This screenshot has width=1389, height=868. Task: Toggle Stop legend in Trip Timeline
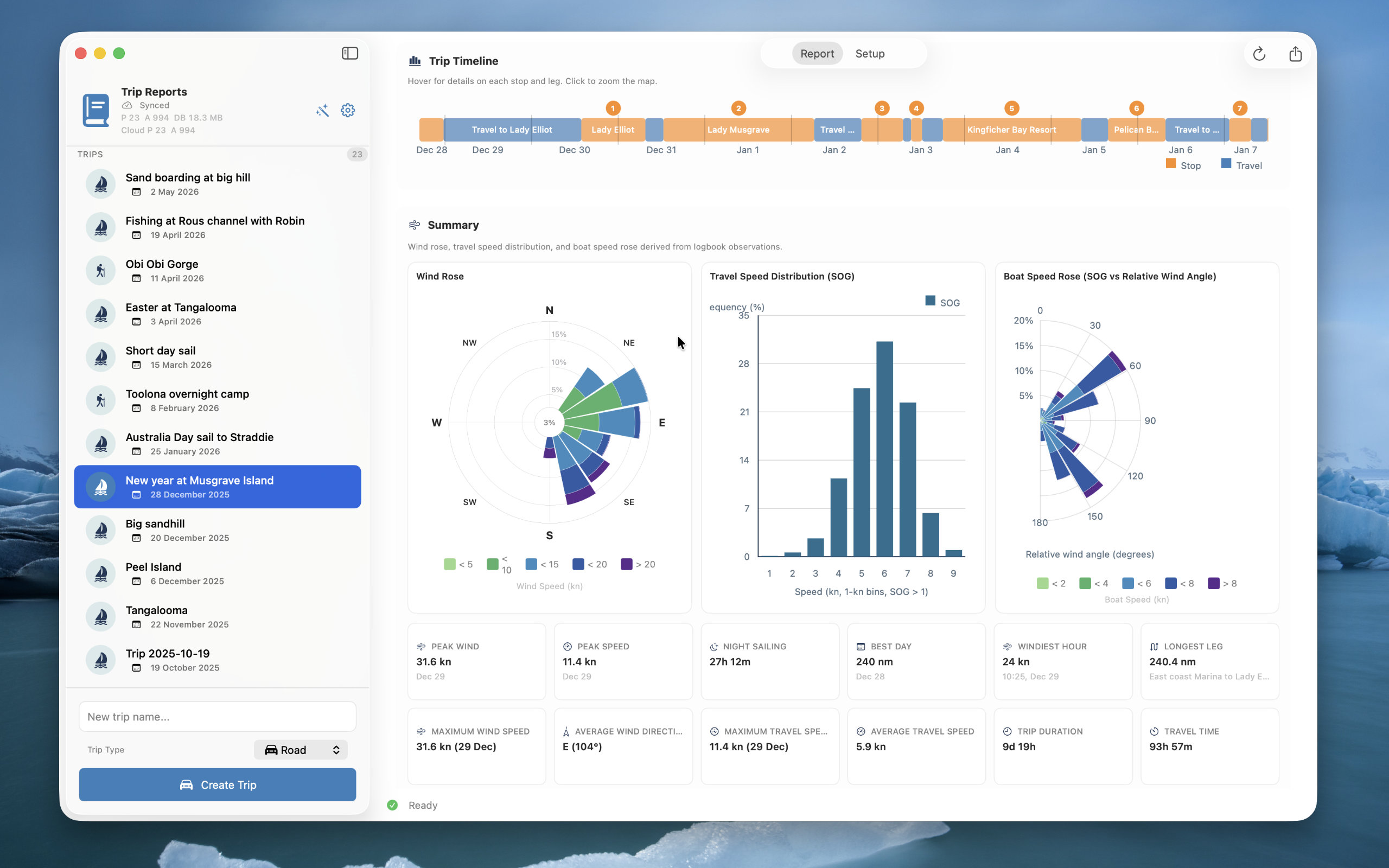tap(1183, 165)
